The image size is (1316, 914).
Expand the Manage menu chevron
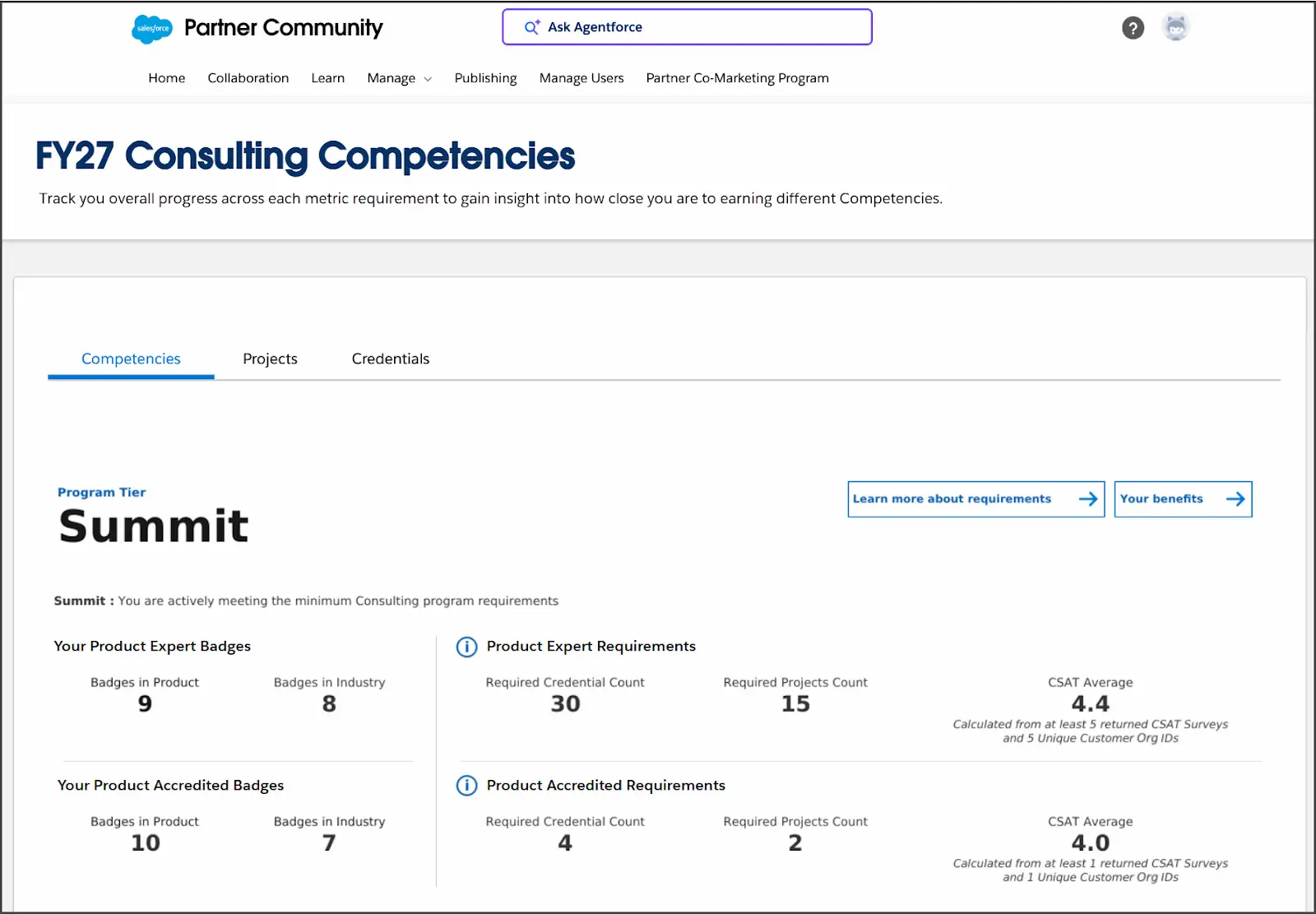[428, 79]
